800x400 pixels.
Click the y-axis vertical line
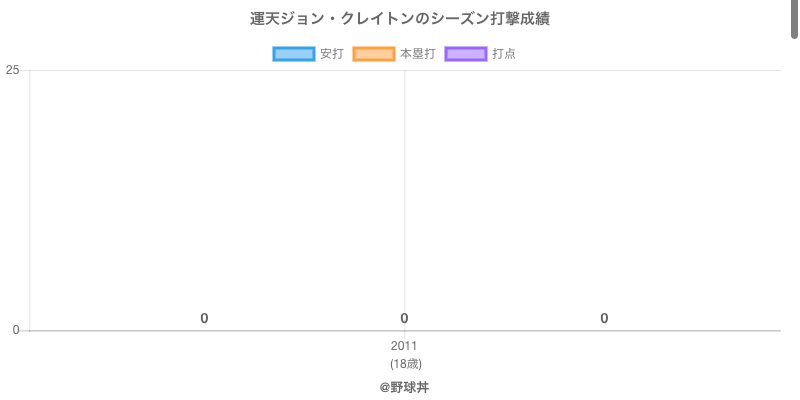30,200
